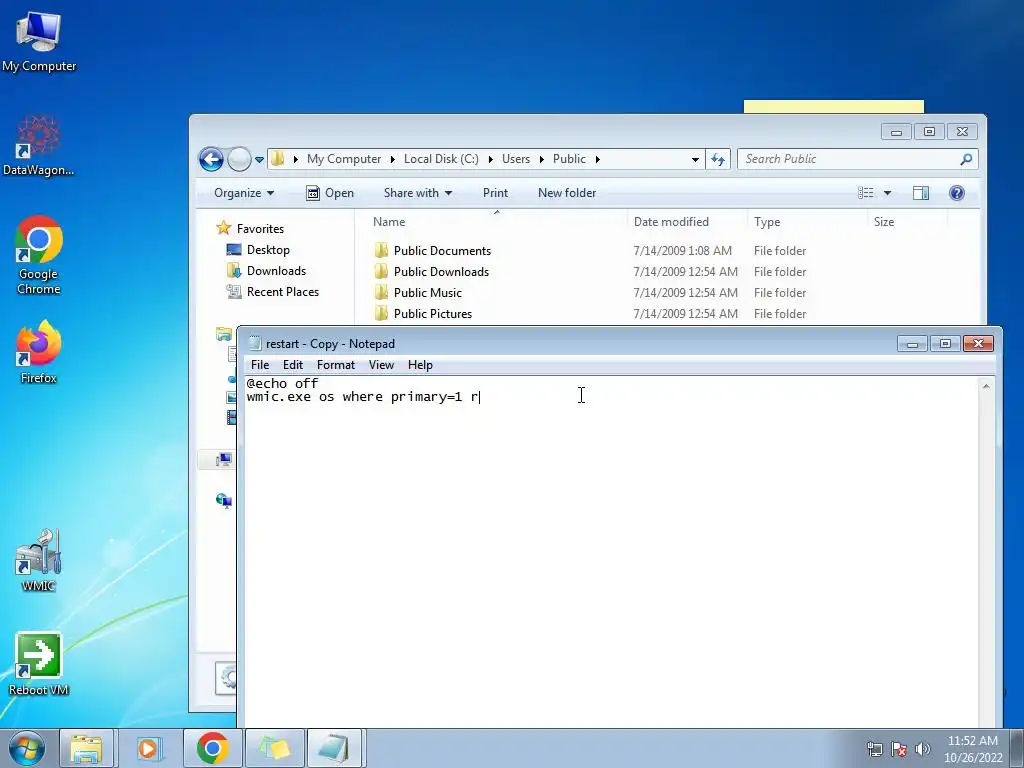Open the Organize dropdown menu
Screen dimensions: 1024x768
click(x=244, y=193)
